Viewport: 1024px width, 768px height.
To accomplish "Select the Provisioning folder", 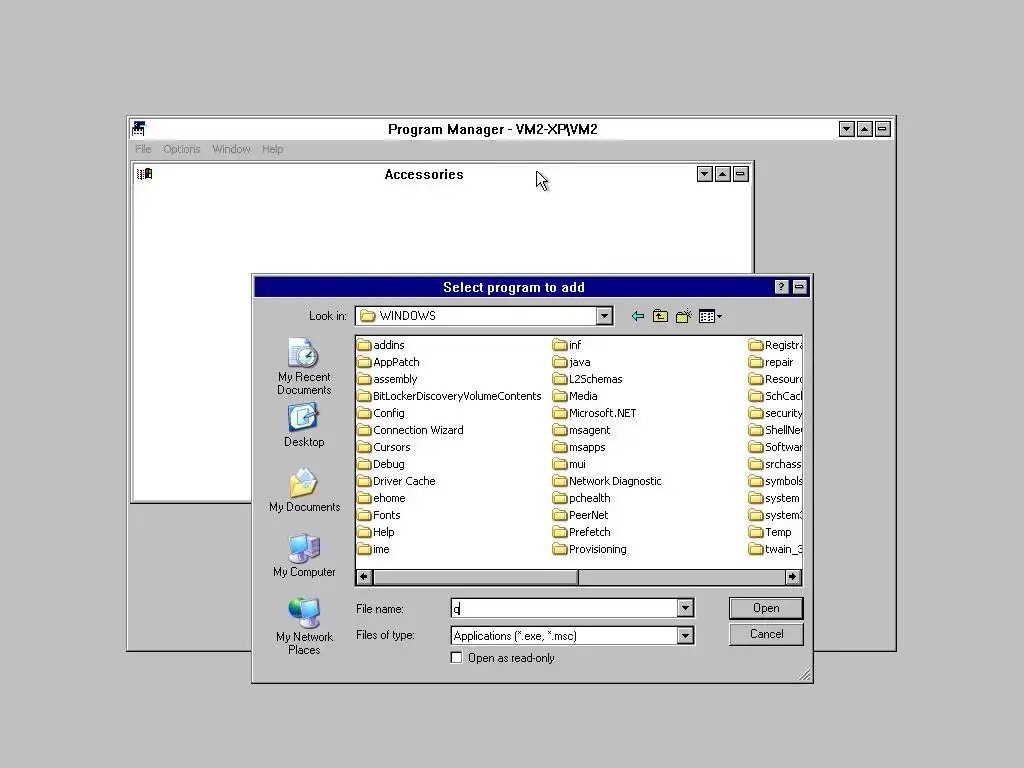I will pos(590,549).
